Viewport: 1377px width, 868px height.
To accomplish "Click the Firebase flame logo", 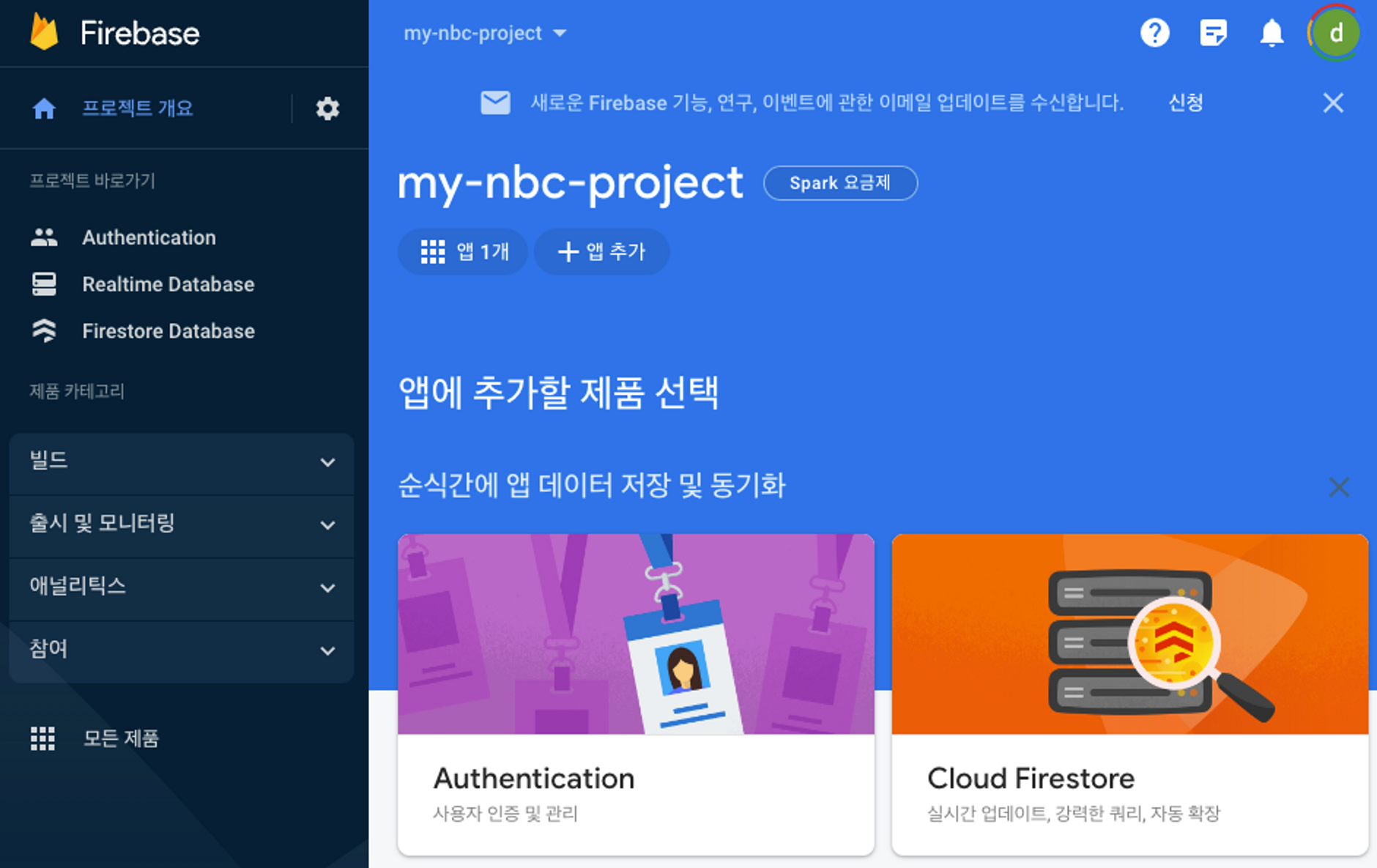I will (x=44, y=32).
